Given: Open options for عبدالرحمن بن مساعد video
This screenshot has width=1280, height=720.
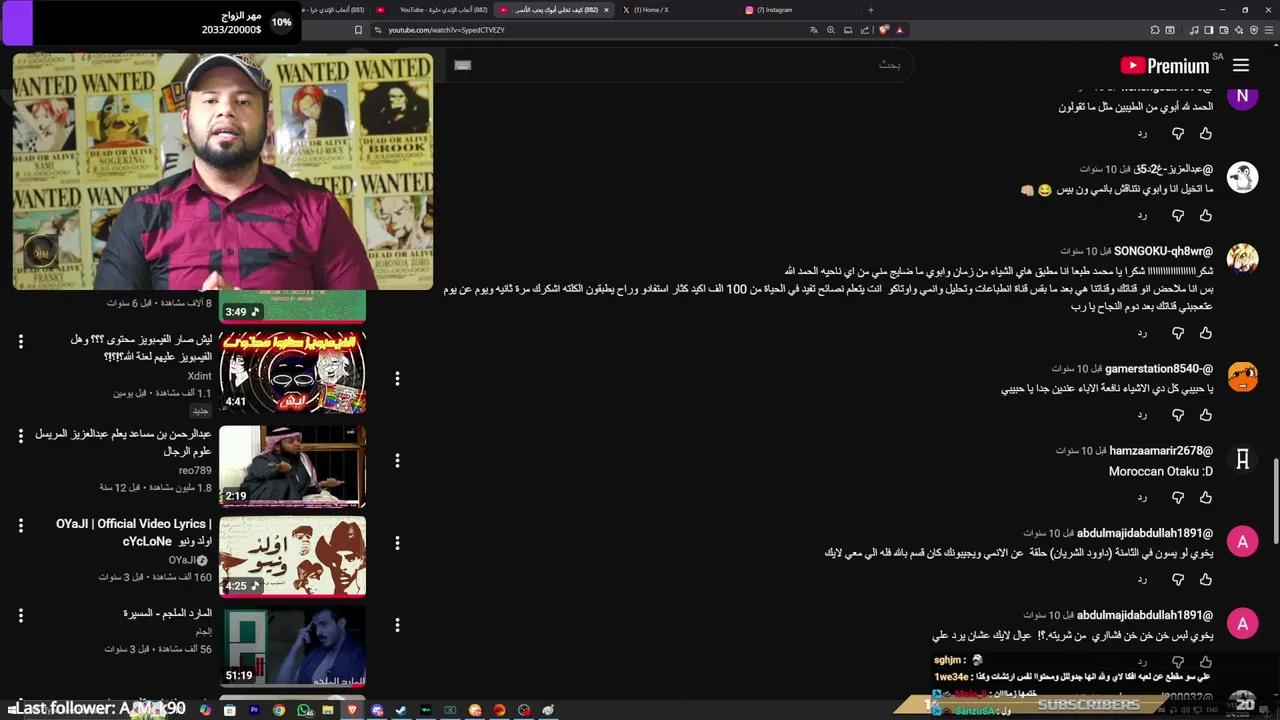Looking at the screenshot, I should pos(397,460).
